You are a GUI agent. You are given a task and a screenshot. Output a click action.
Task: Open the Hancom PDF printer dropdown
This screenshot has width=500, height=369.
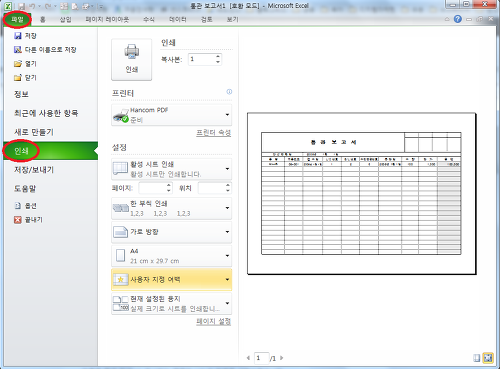171,115
